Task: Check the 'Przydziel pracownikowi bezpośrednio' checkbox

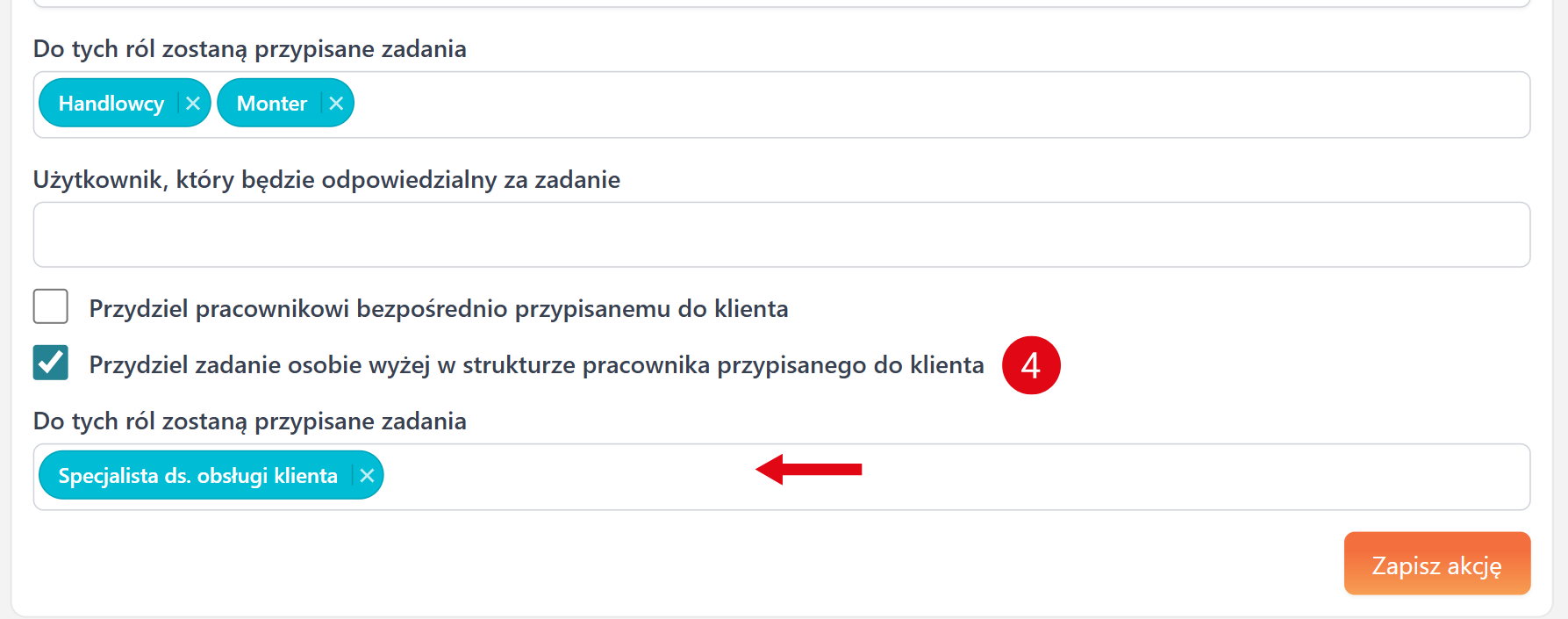Action: 51,307
